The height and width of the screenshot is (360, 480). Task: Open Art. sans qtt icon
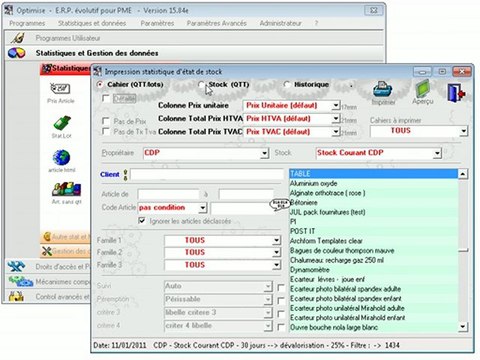click(x=66, y=189)
